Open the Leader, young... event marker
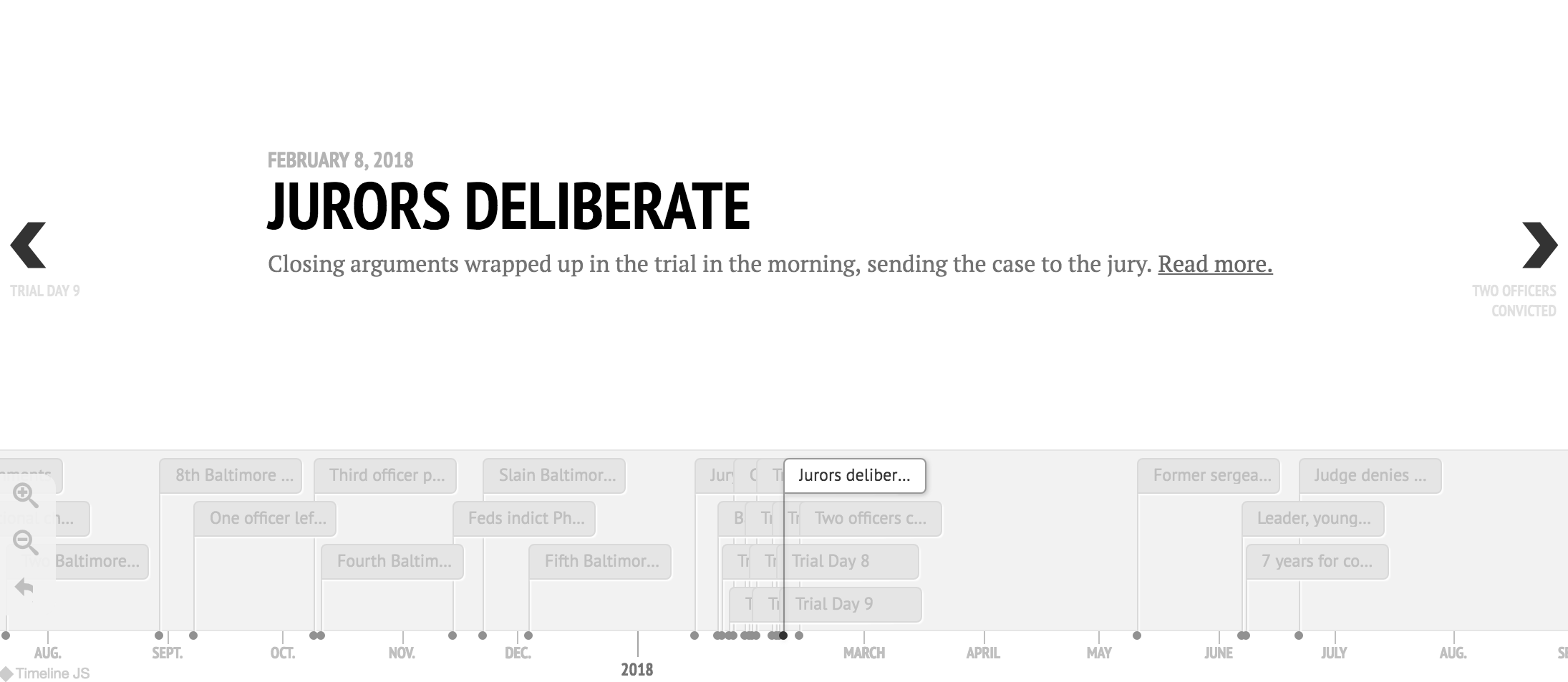The image size is (1568, 682). click(1313, 519)
